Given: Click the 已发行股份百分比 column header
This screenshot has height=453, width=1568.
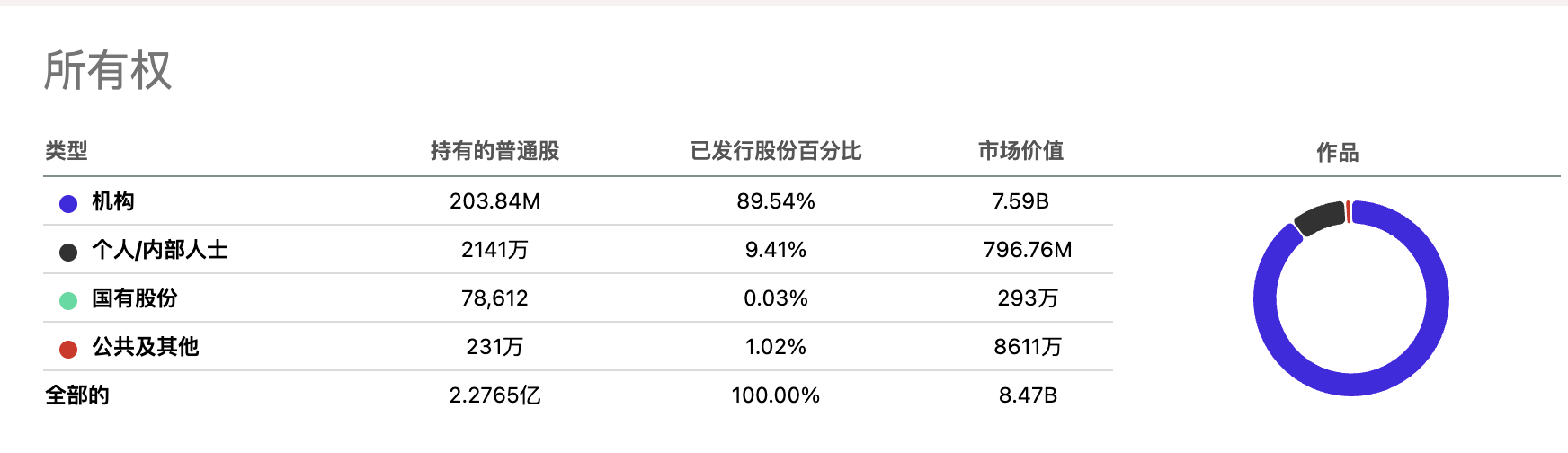Looking at the screenshot, I should coord(776,151).
